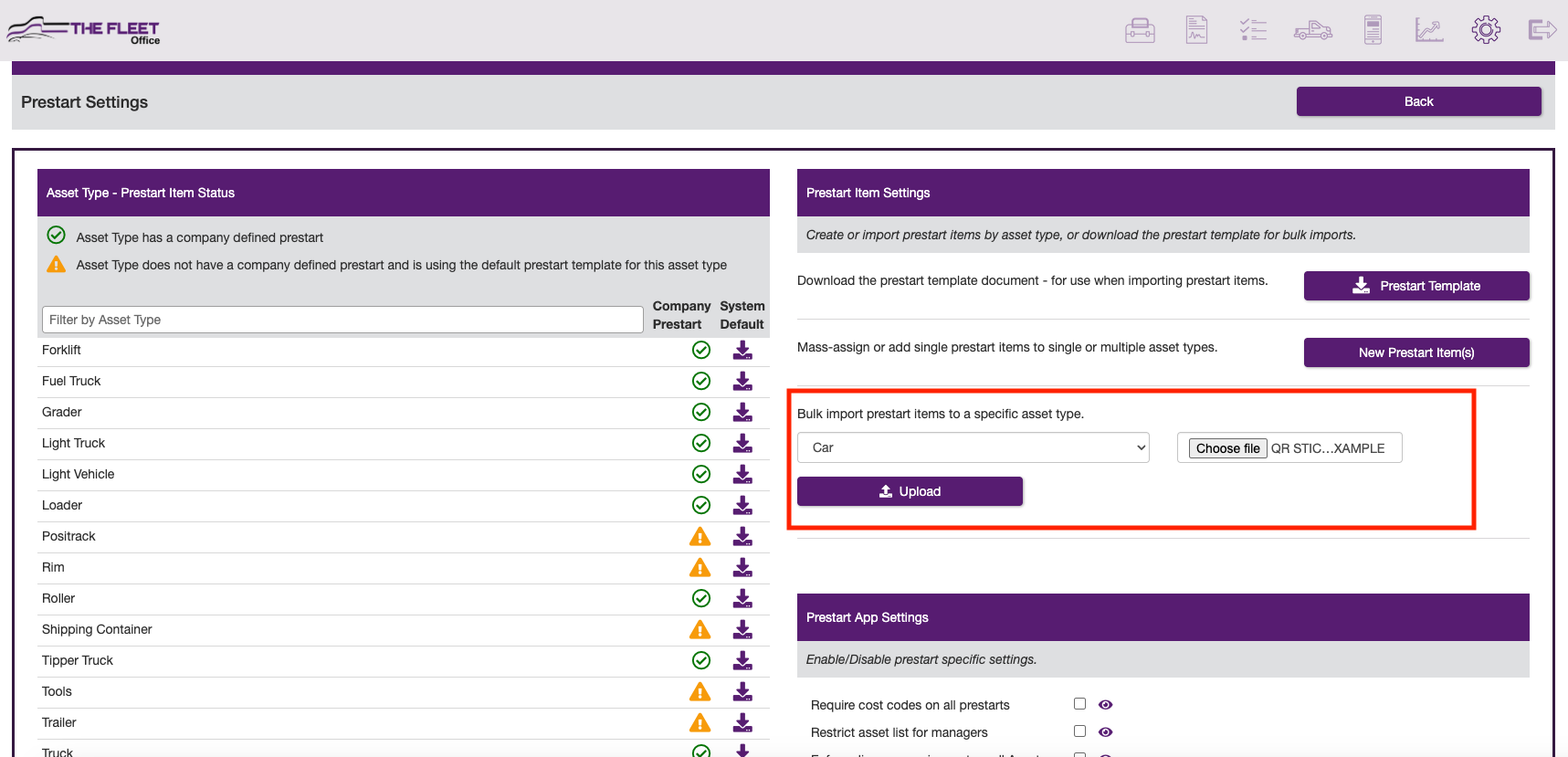Click Forklift company prestart green check
The width and height of the screenshot is (1568, 757).
tap(701, 350)
